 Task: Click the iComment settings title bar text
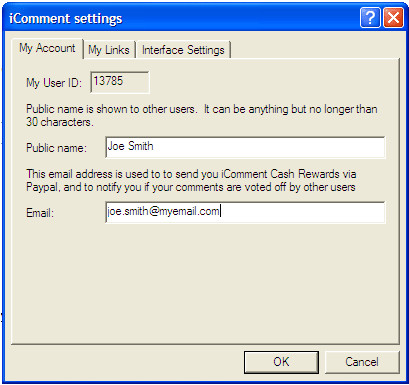(66, 18)
